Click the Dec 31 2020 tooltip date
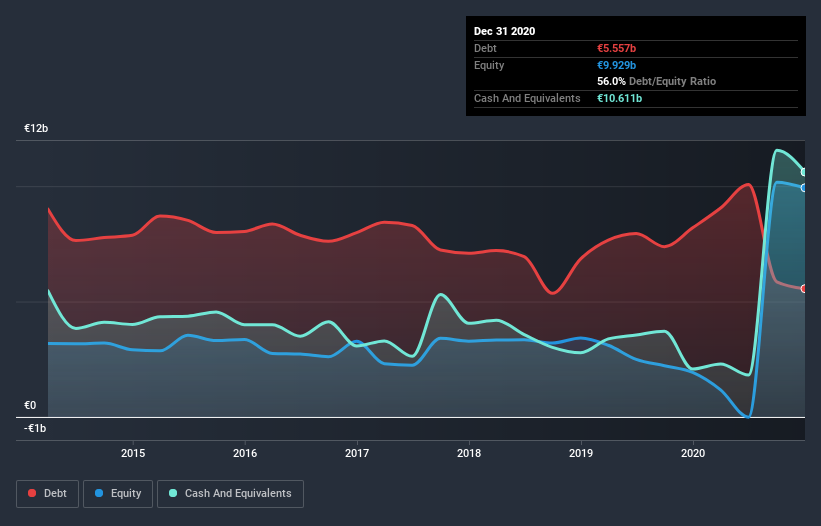 504,31
